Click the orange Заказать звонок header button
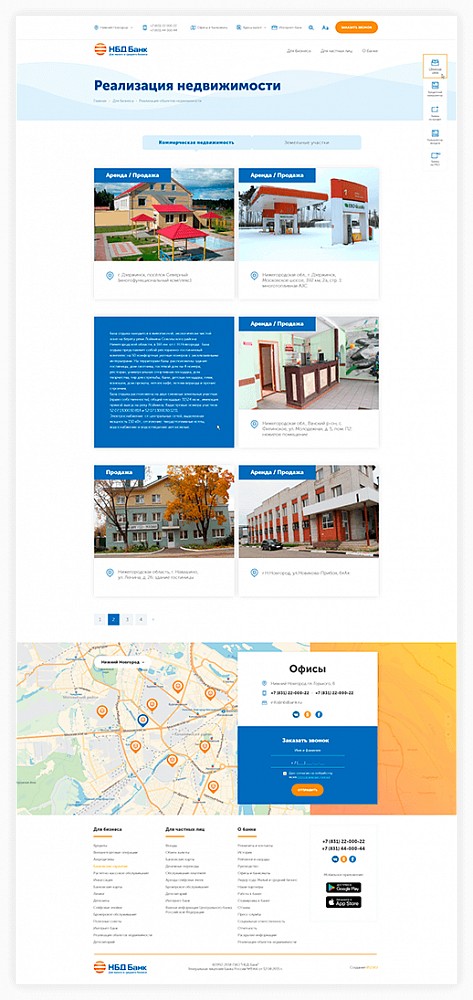 [356, 27]
